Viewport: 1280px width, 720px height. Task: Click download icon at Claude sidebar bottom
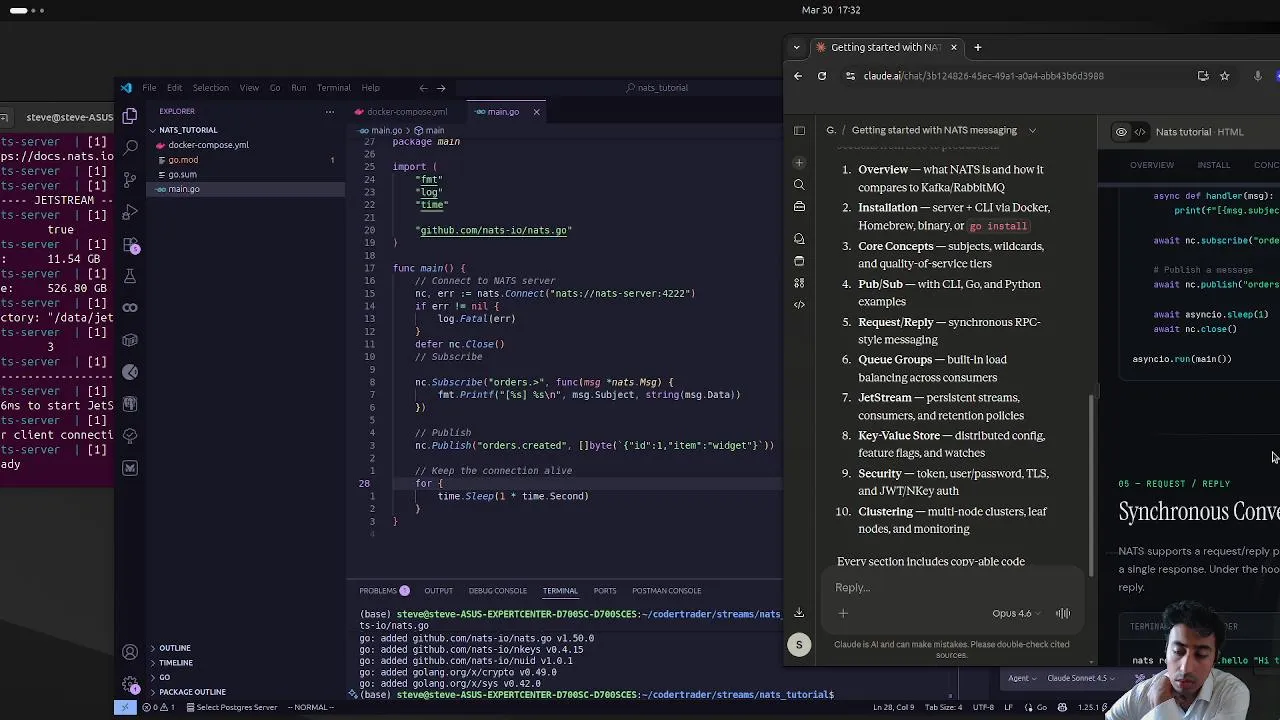click(799, 613)
